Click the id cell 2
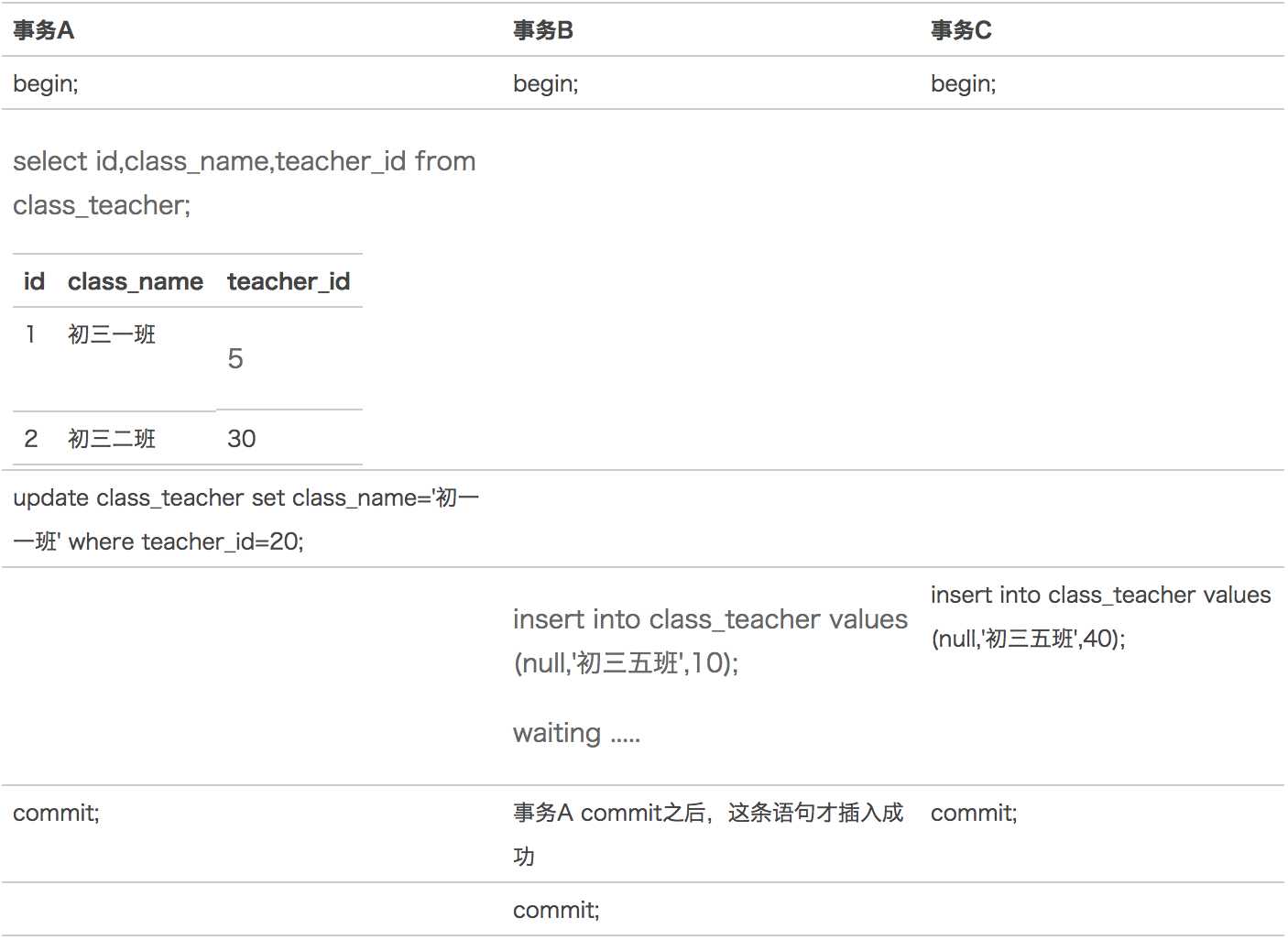The image size is (1288, 940). click(31, 439)
